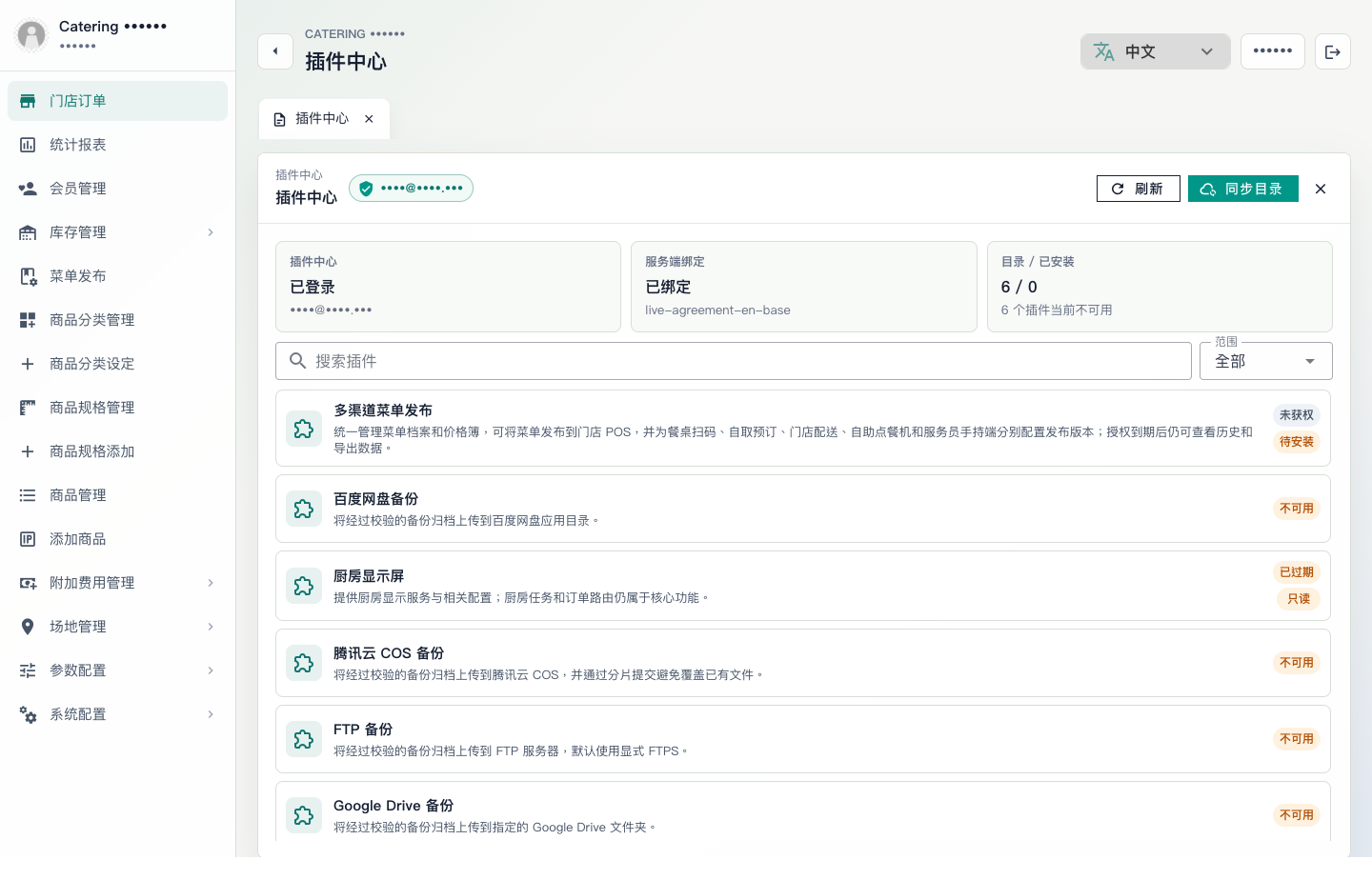Switch to the 插件中心 tab
Viewport: 1372px width, 880px height.
pyautogui.click(x=322, y=119)
